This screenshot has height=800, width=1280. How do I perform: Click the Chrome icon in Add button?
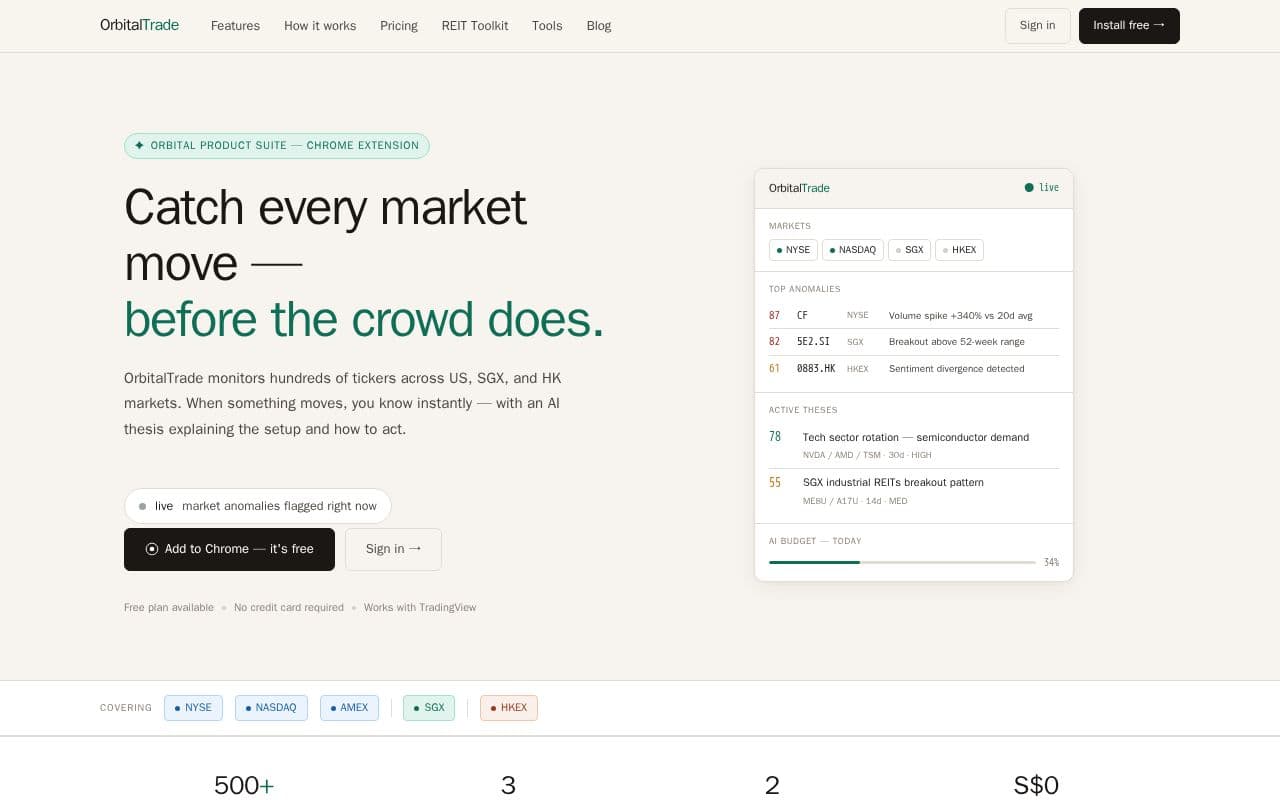click(152, 549)
